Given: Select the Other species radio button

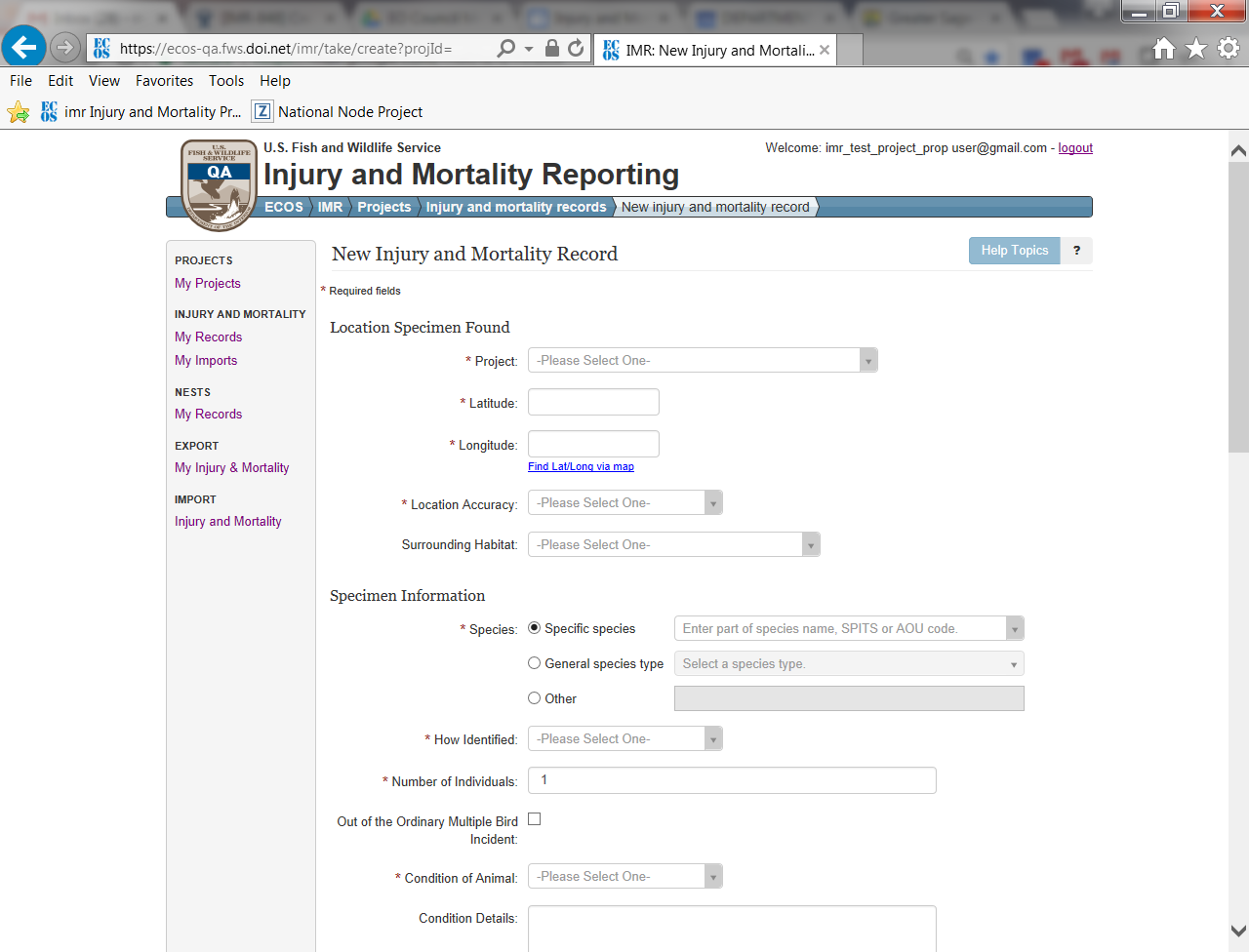Looking at the screenshot, I should pyautogui.click(x=534, y=698).
